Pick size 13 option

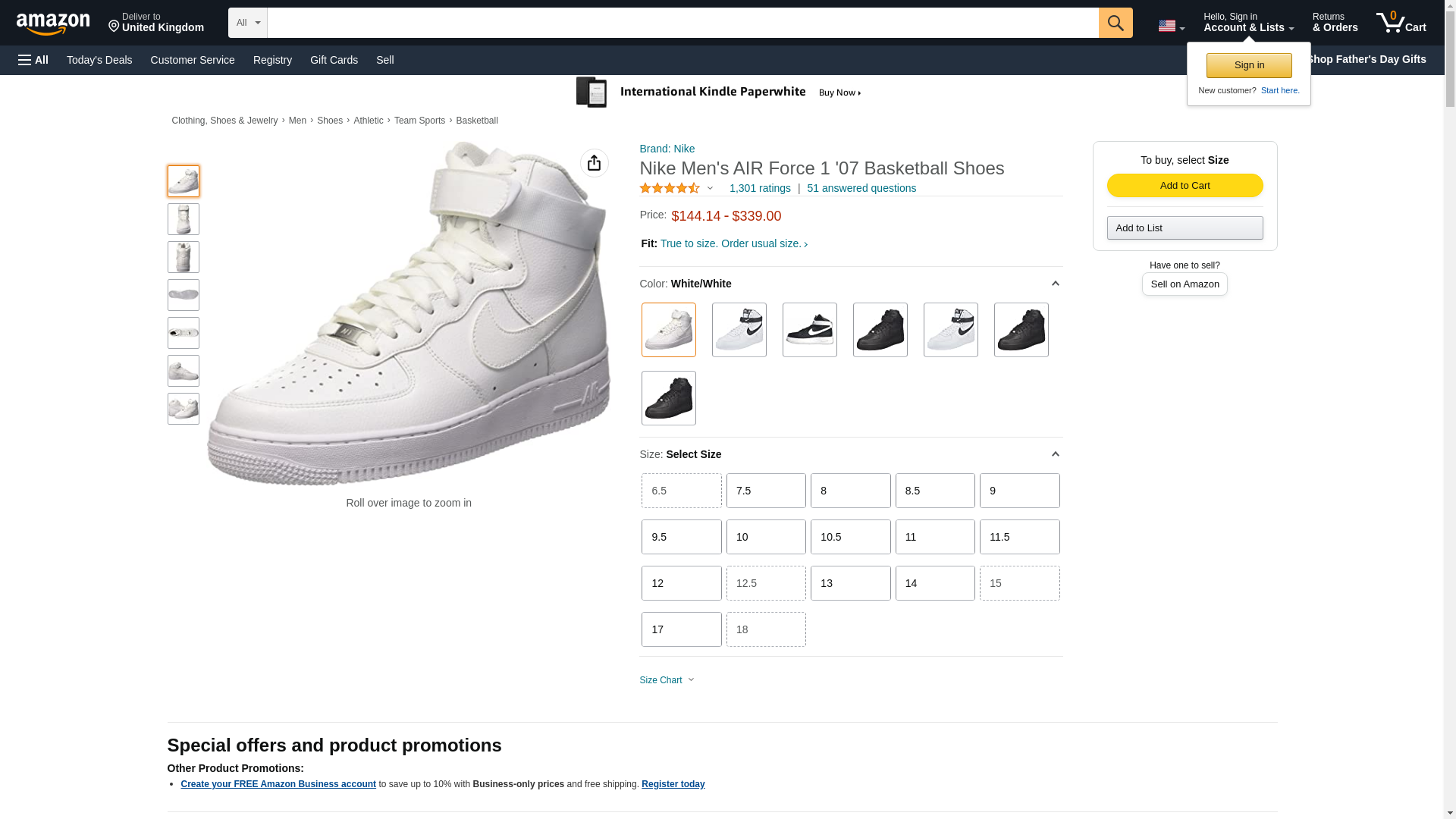pyautogui.click(x=850, y=583)
